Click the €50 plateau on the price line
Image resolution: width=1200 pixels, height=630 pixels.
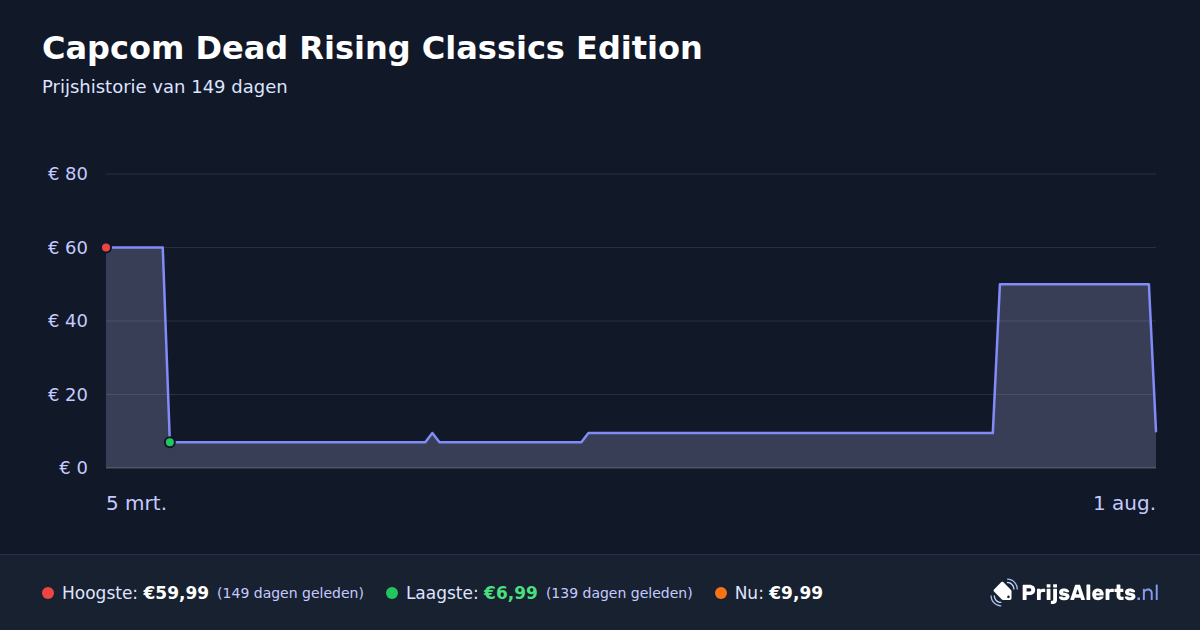tap(1074, 284)
